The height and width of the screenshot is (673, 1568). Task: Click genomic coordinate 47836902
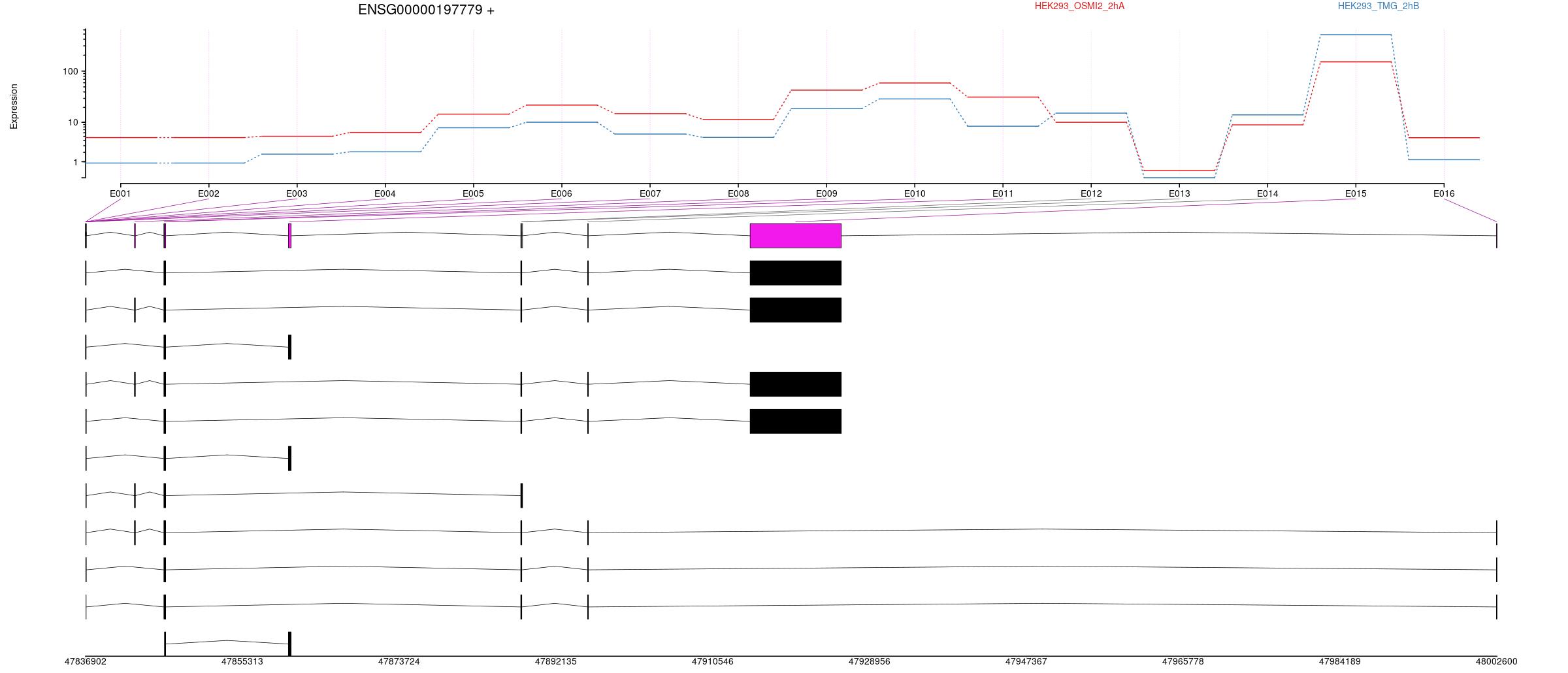click(86, 661)
